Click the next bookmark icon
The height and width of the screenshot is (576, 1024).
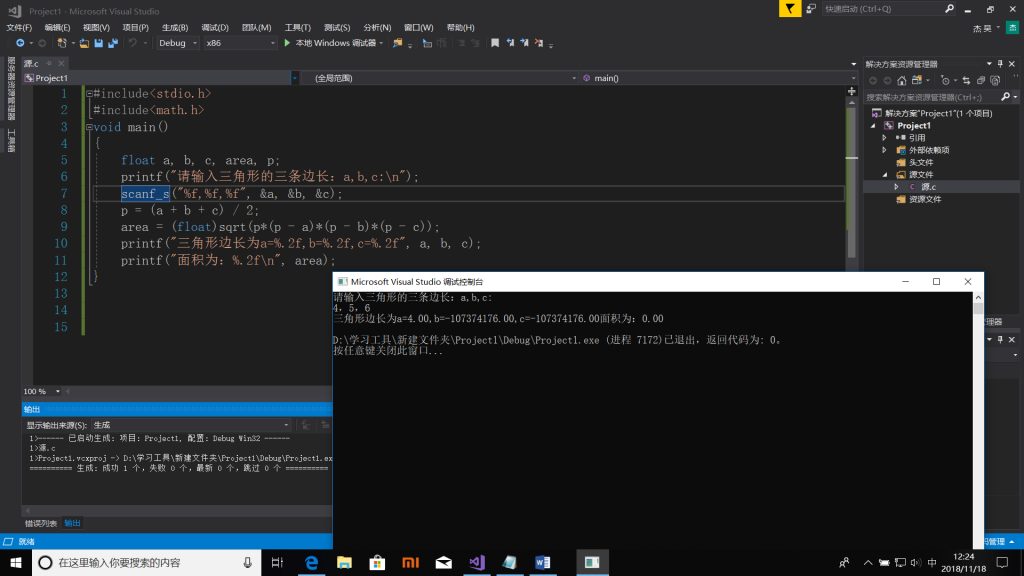pyautogui.click(x=524, y=43)
